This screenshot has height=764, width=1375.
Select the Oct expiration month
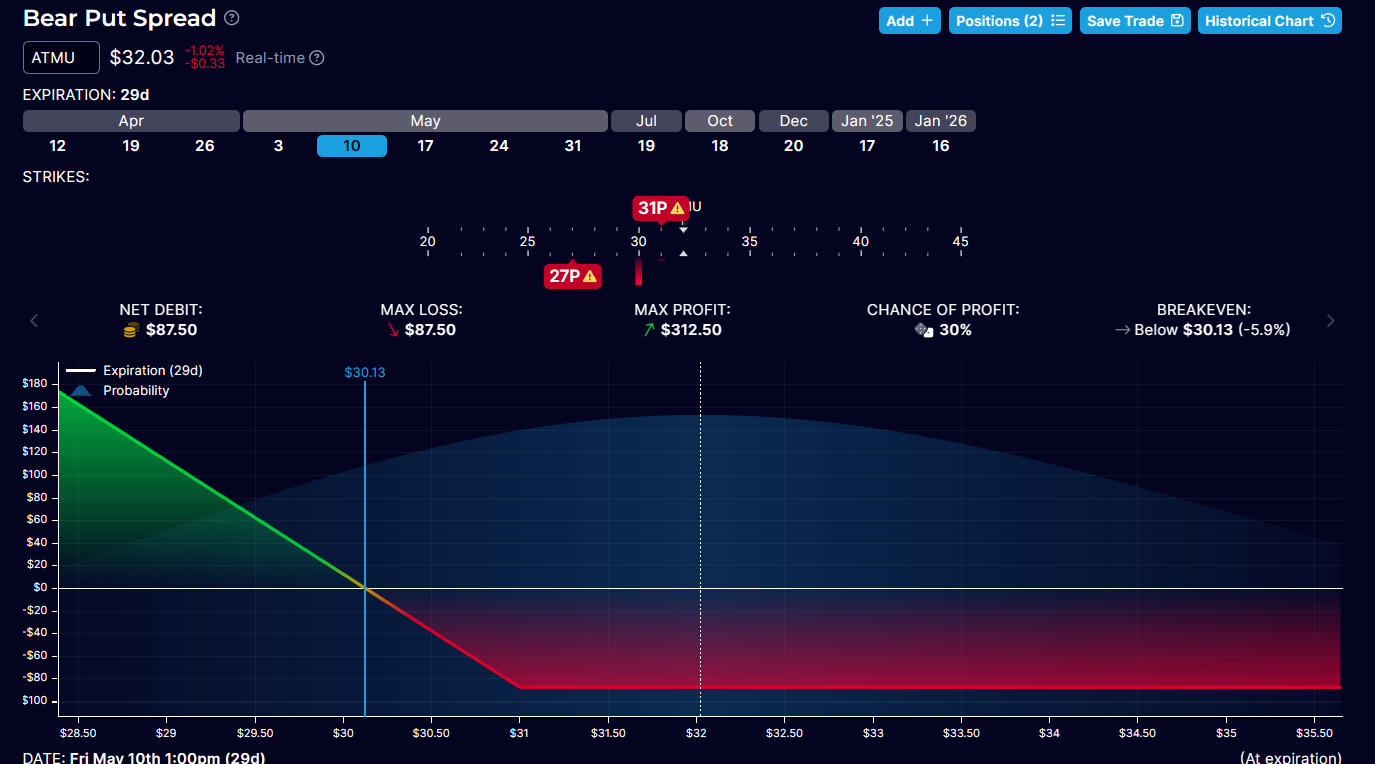point(720,121)
